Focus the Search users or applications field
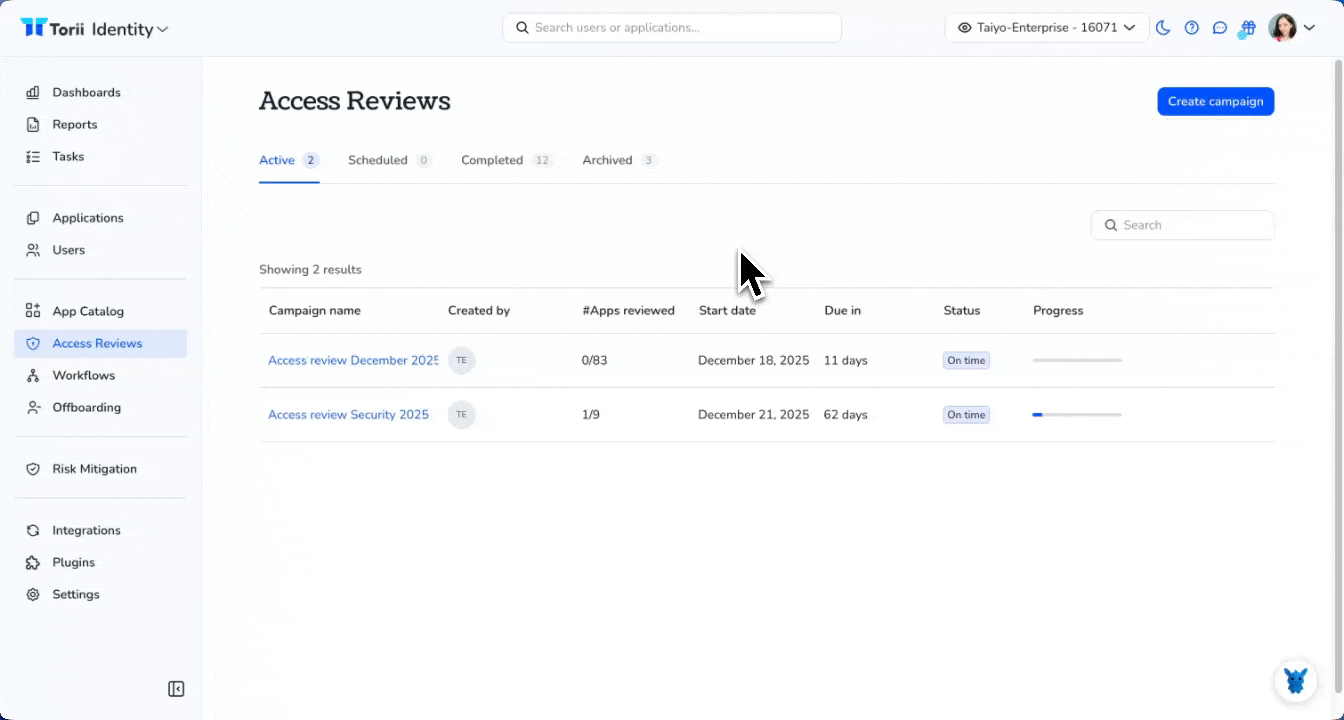The height and width of the screenshot is (720, 1344). pyautogui.click(x=671, y=28)
